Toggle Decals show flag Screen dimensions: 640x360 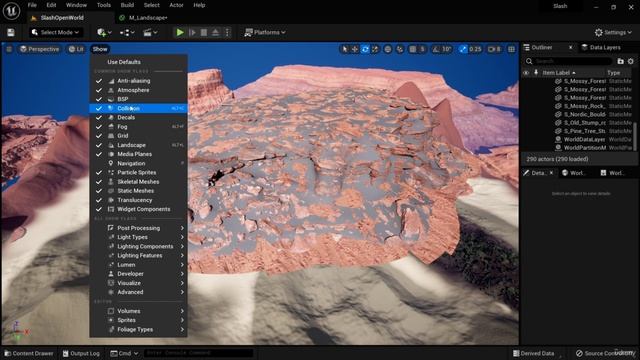pos(139,118)
